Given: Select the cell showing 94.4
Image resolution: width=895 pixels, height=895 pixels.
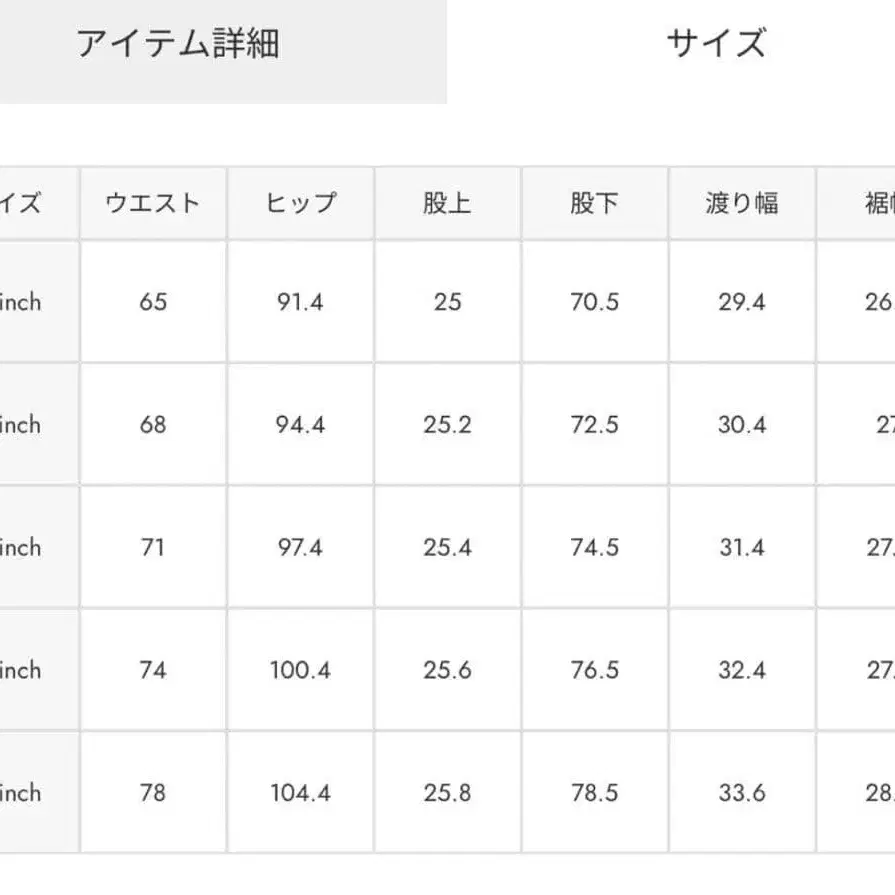Looking at the screenshot, I should [x=300, y=424].
